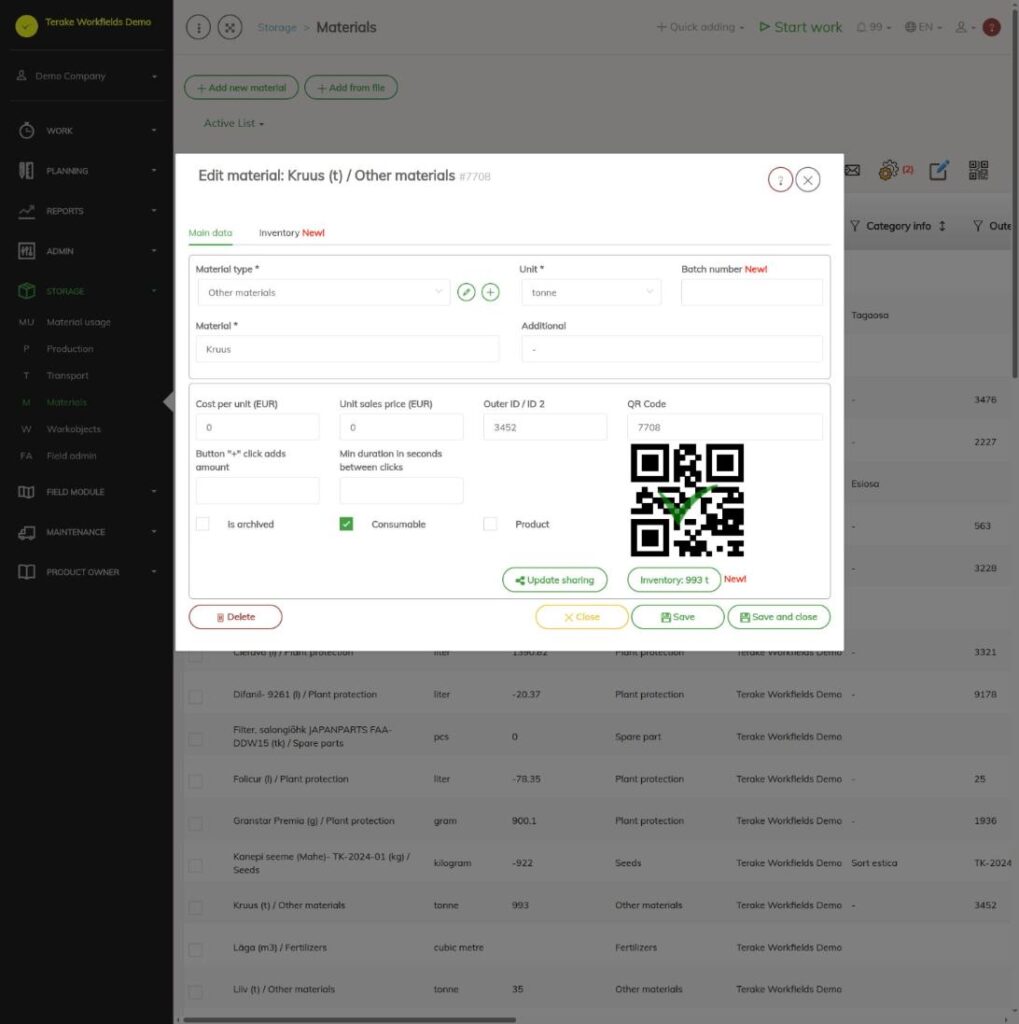Select checkbox for Difanil- 9261 row

[x=195, y=697]
